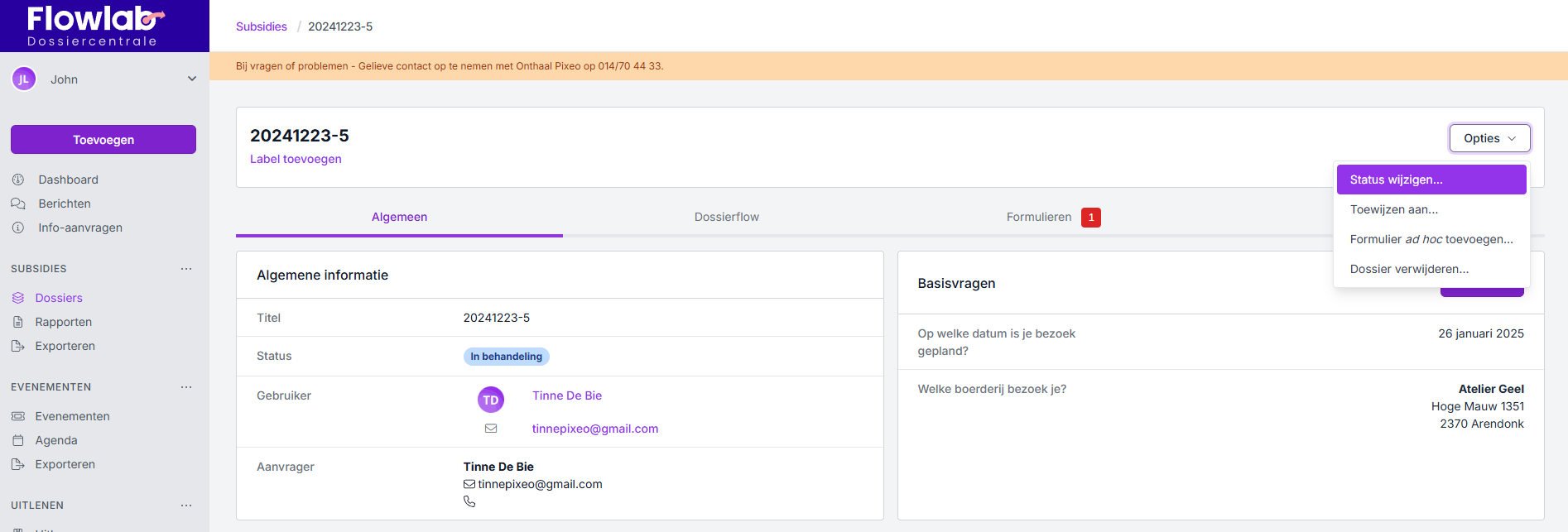Click the Rapporten document icon

tap(18, 322)
